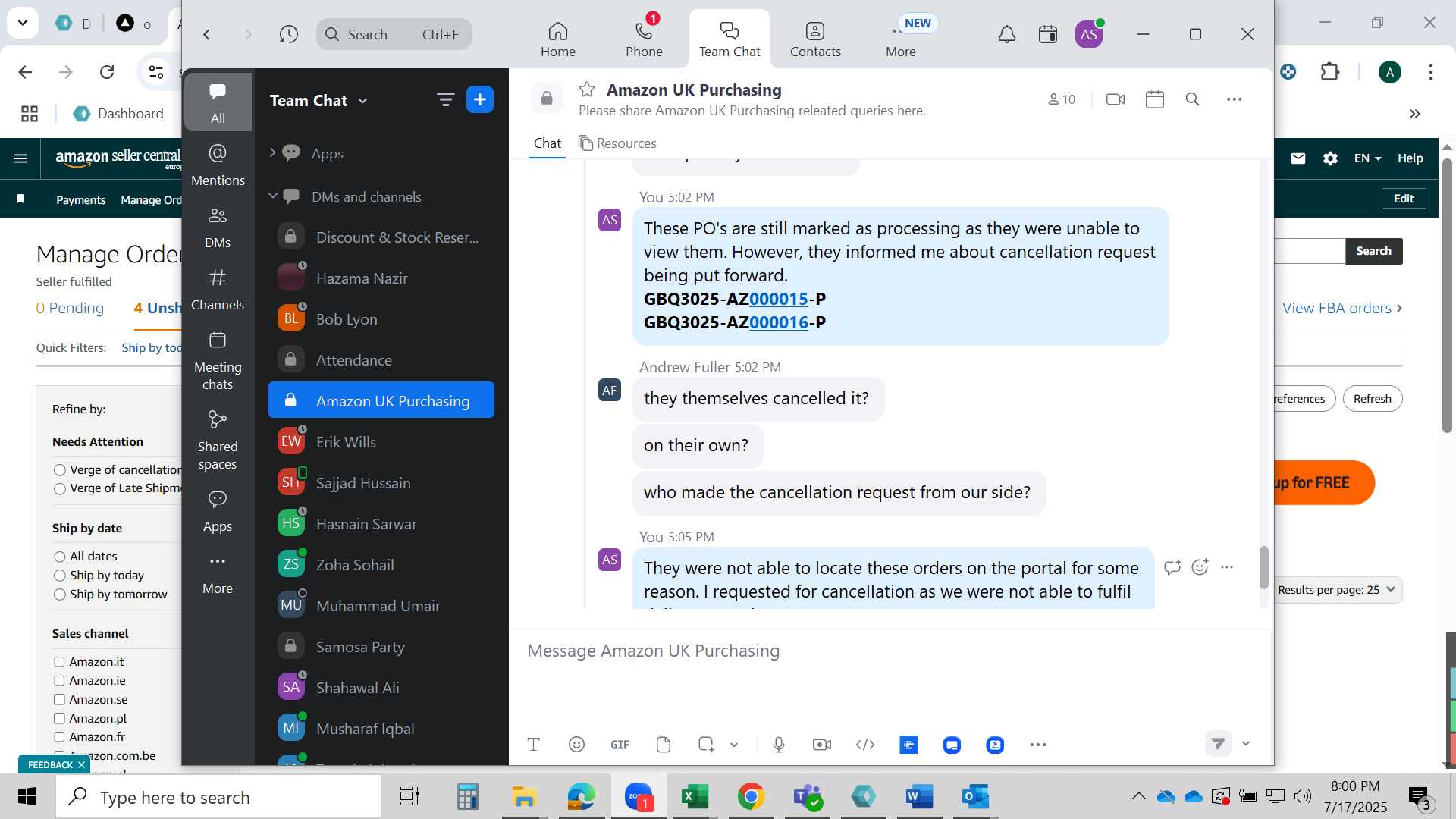Open the Attendance channel
Screen dimensions: 1456x819
click(x=381, y=360)
